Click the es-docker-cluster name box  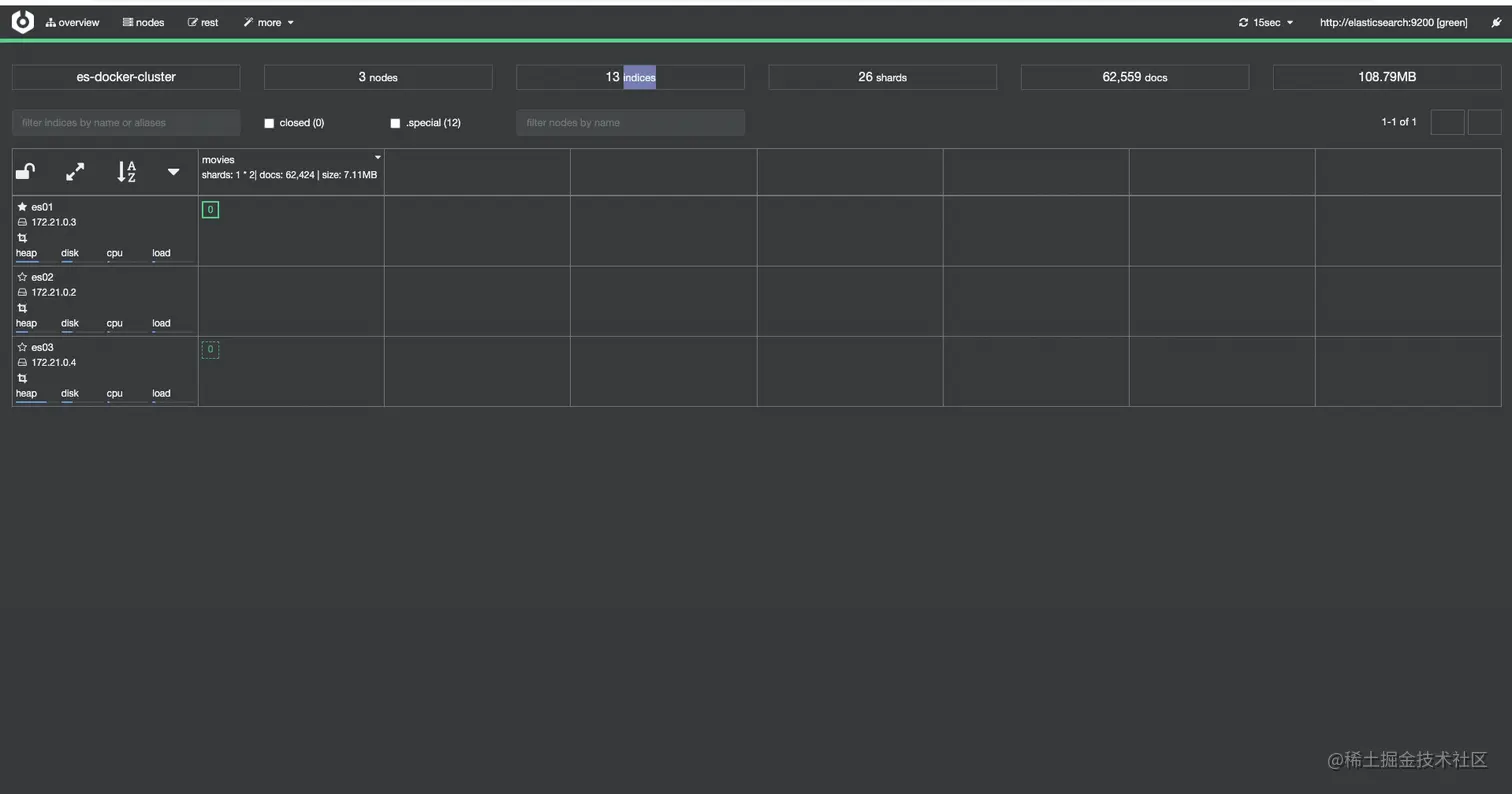[126, 77]
